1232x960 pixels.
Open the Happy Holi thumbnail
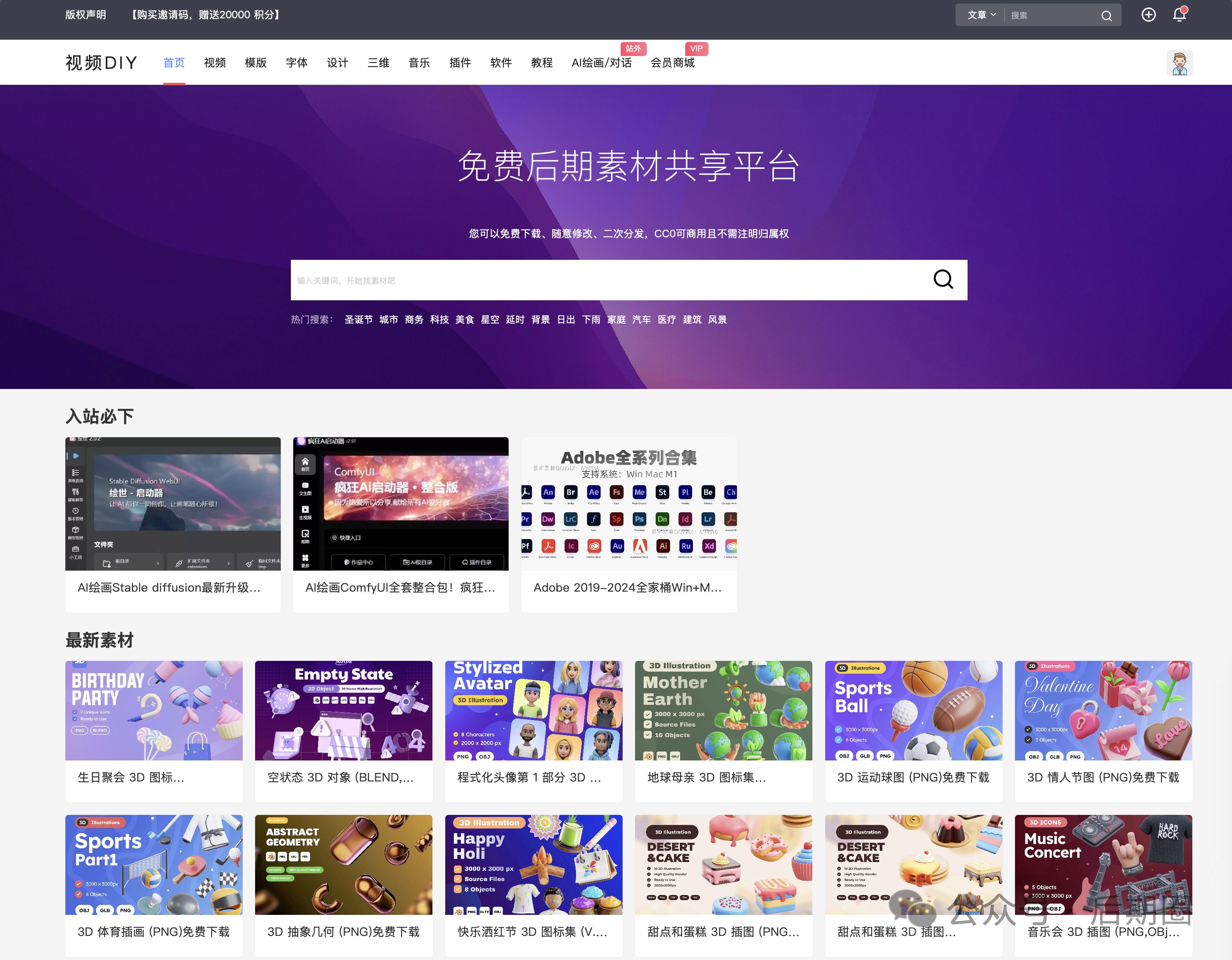[534, 865]
